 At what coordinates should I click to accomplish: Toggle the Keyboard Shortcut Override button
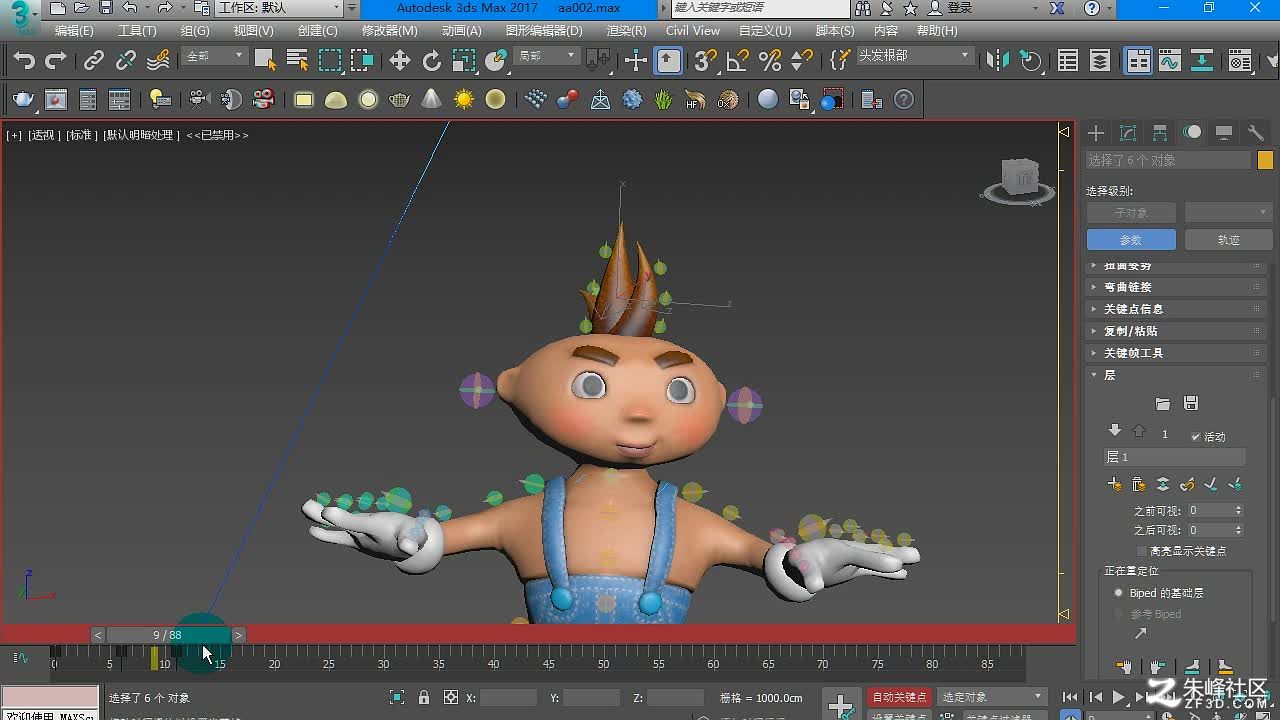[x=668, y=61]
